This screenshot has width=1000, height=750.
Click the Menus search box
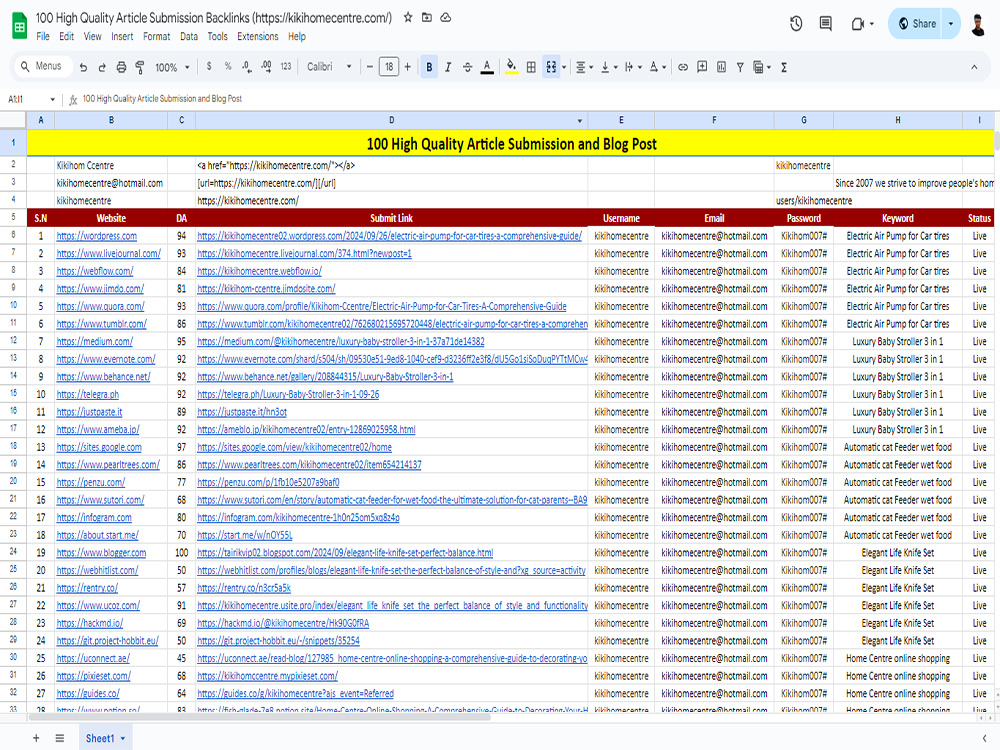42,66
